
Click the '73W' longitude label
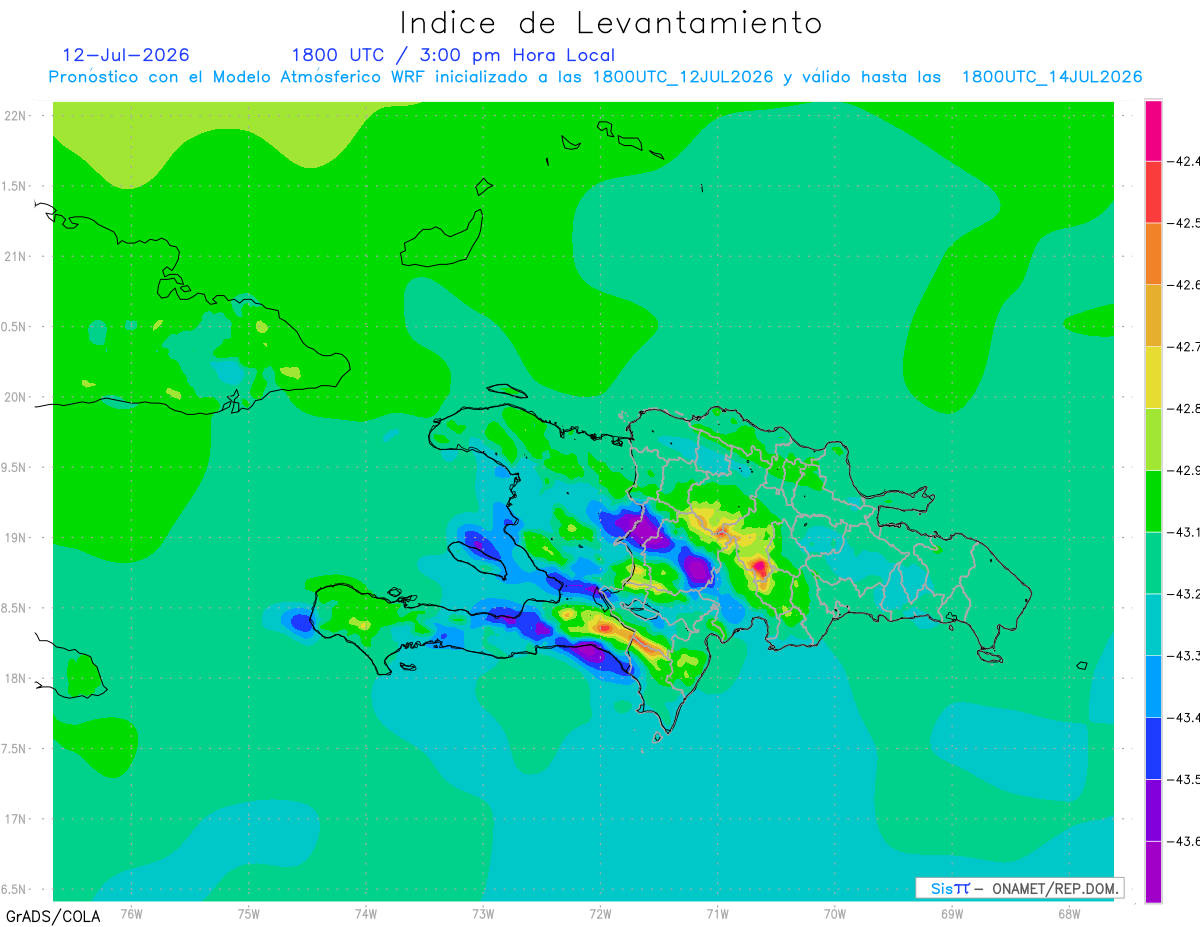point(483,914)
